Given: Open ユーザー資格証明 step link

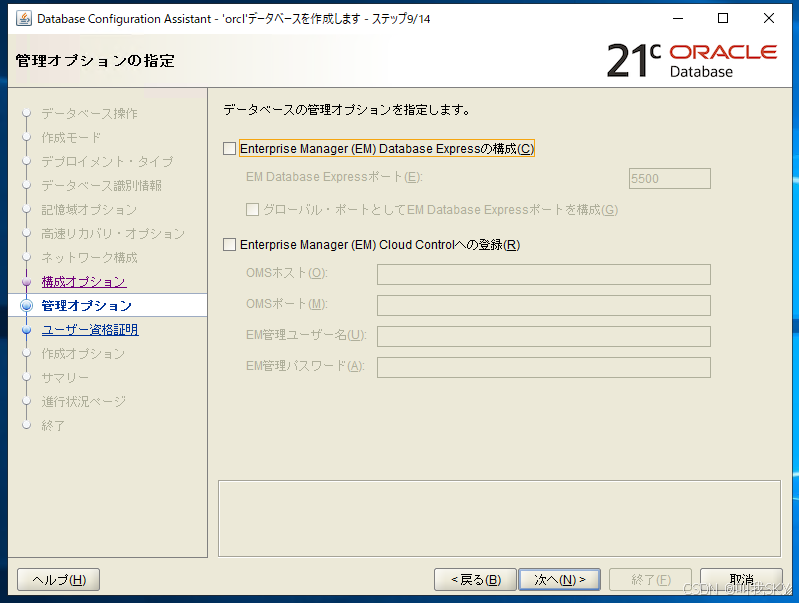Looking at the screenshot, I should (x=90, y=329).
